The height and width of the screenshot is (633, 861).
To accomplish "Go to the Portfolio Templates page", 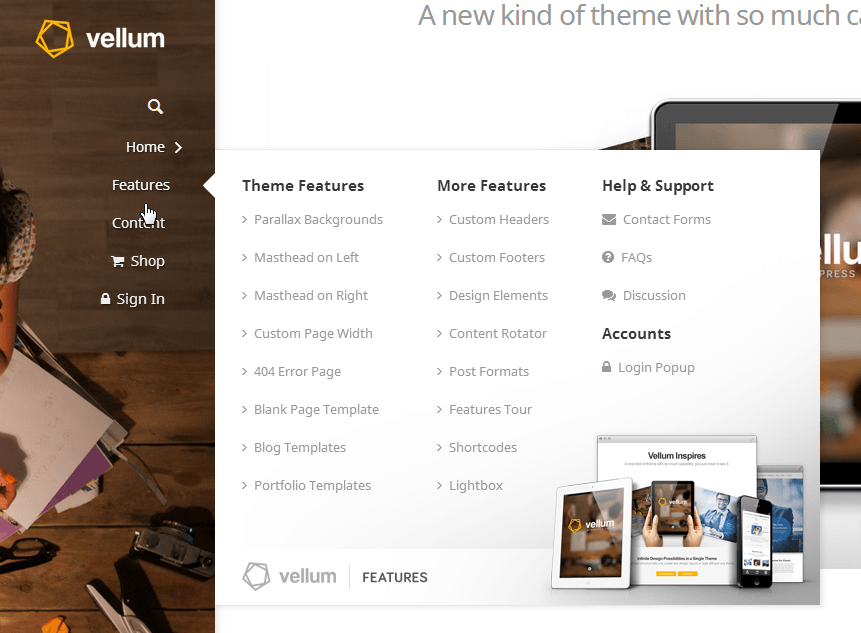I will pyautogui.click(x=312, y=485).
